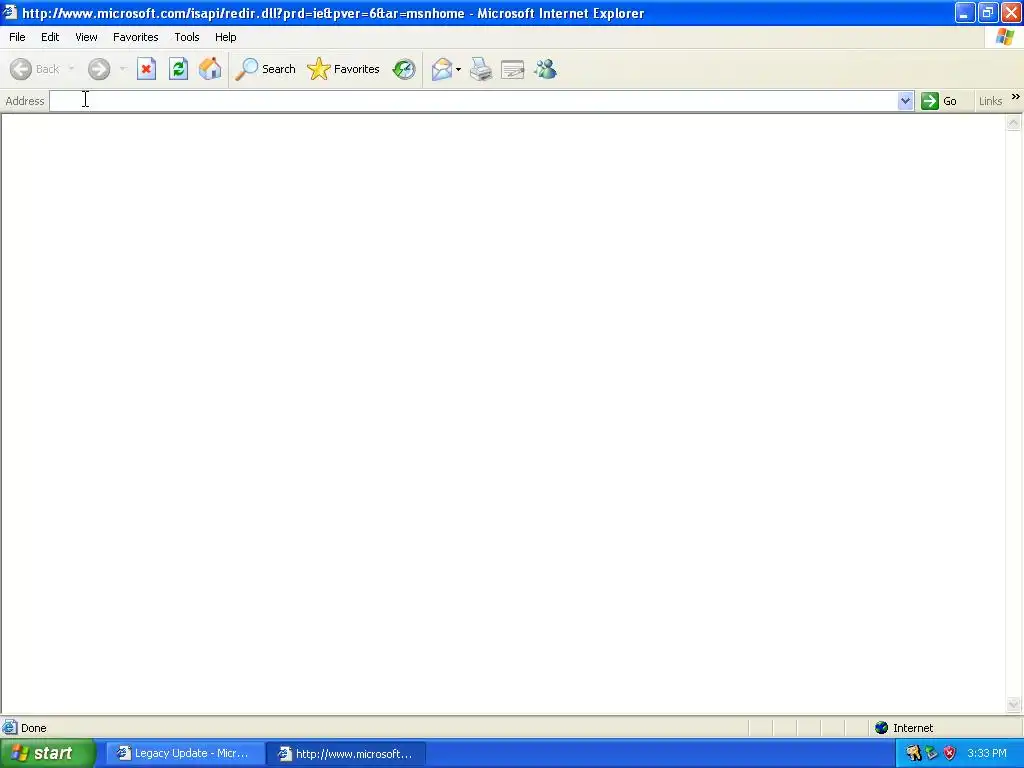Select the http://www.microsoft taskbar window button
Viewport: 1024px width, 768px height.
(347, 753)
